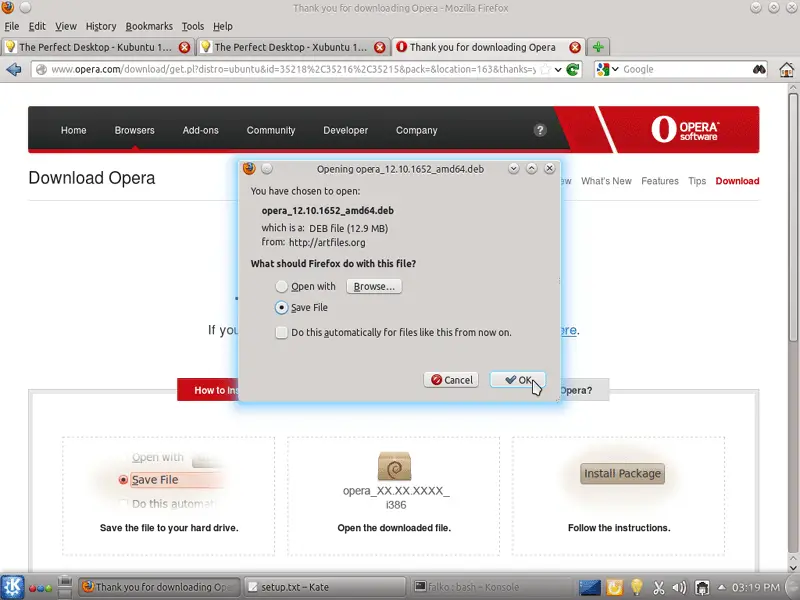Click Home in Opera site navigation
This screenshot has height=600, width=800.
pos(73,130)
